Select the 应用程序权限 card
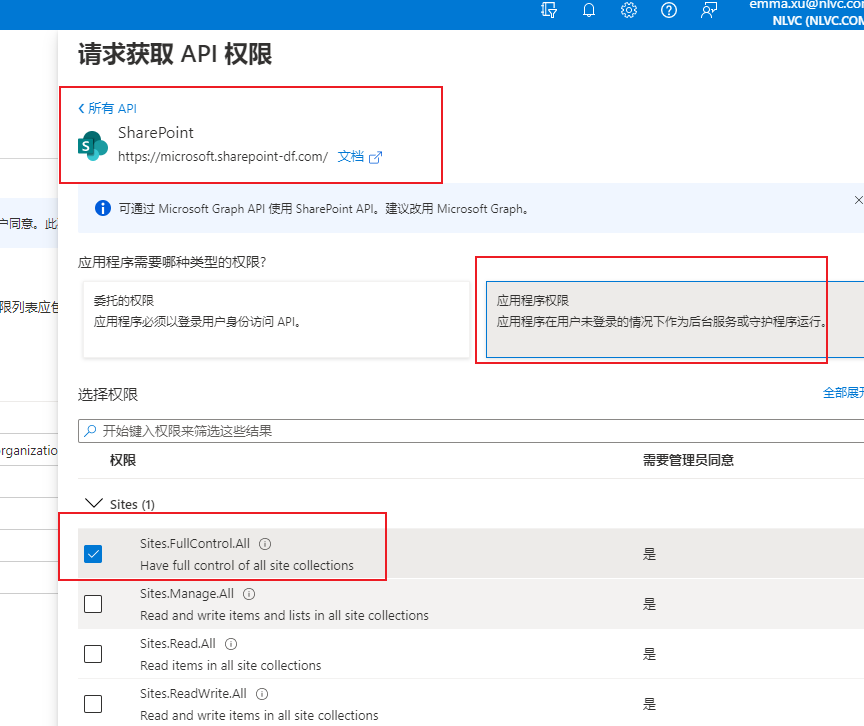This screenshot has height=726, width=864. click(x=675, y=319)
